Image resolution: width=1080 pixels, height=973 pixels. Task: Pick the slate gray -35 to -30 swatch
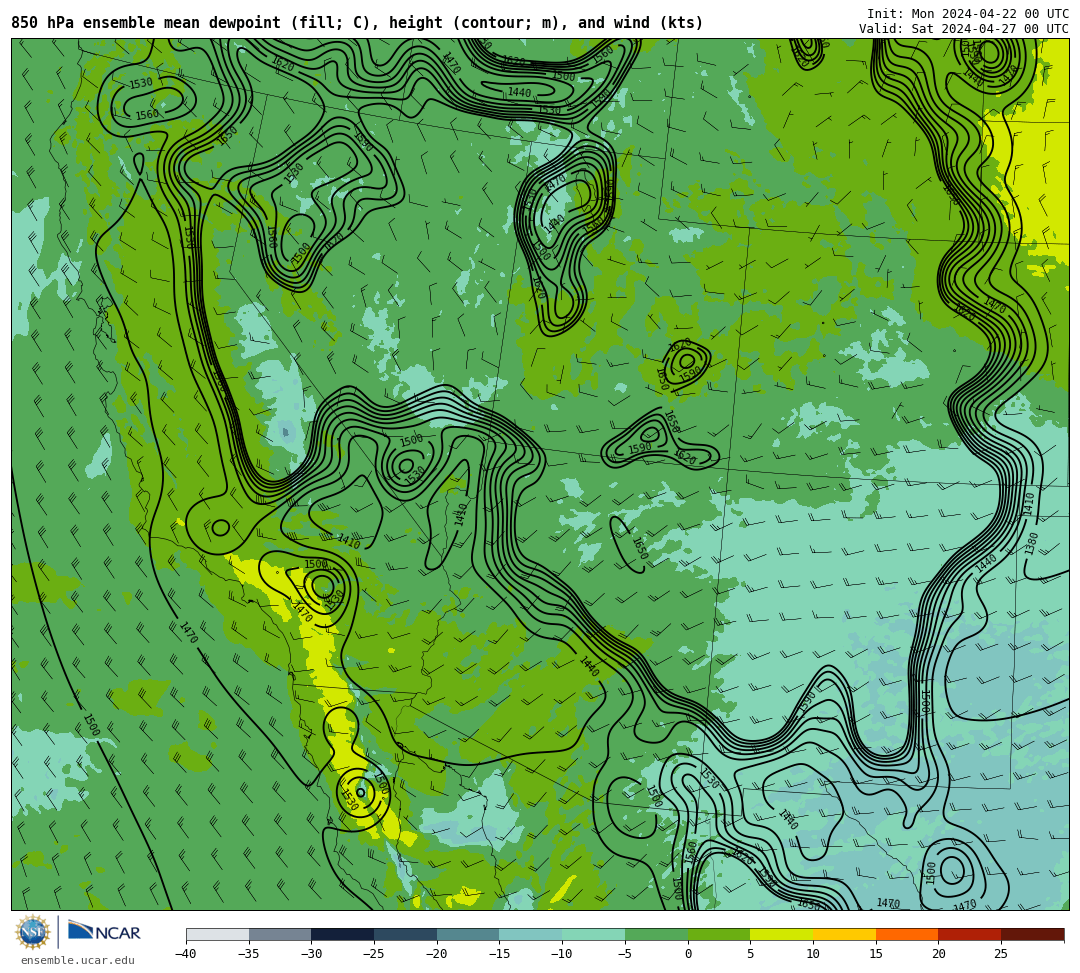click(280, 934)
